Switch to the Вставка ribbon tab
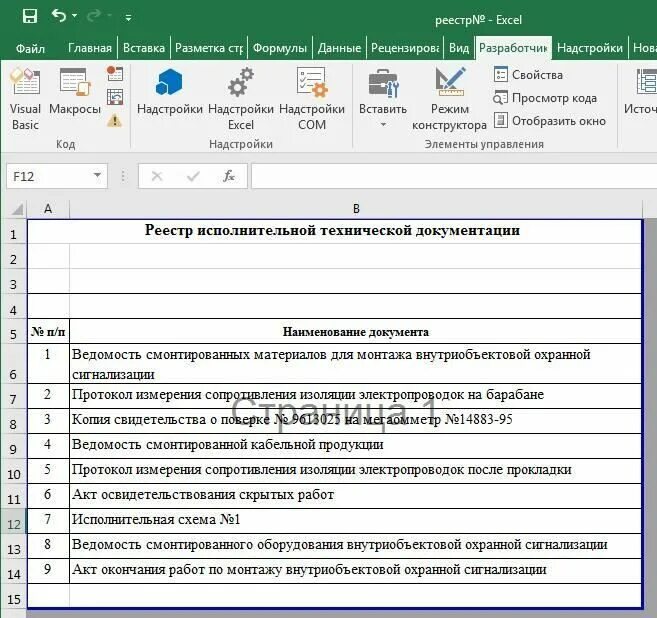The width and height of the screenshot is (657, 618). [x=144, y=48]
